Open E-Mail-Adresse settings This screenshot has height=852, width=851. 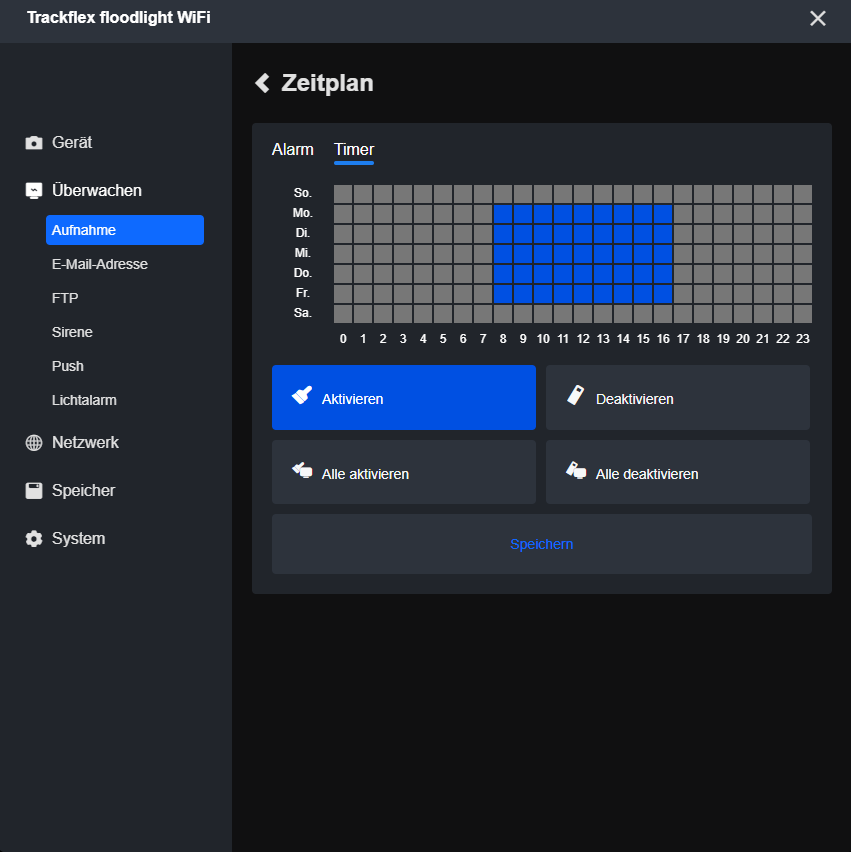(x=99, y=264)
